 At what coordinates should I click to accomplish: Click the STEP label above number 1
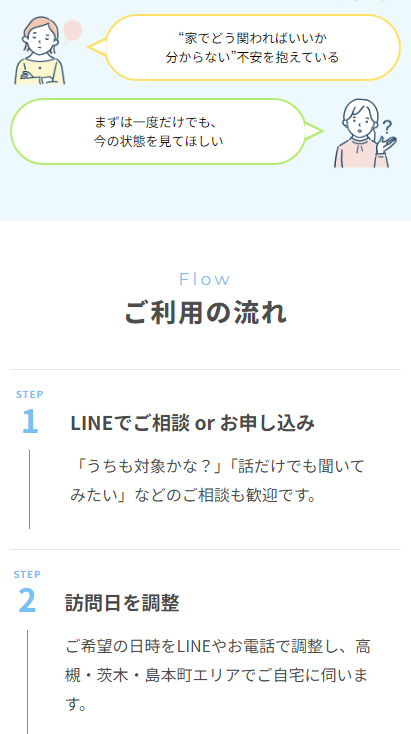coord(30,395)
